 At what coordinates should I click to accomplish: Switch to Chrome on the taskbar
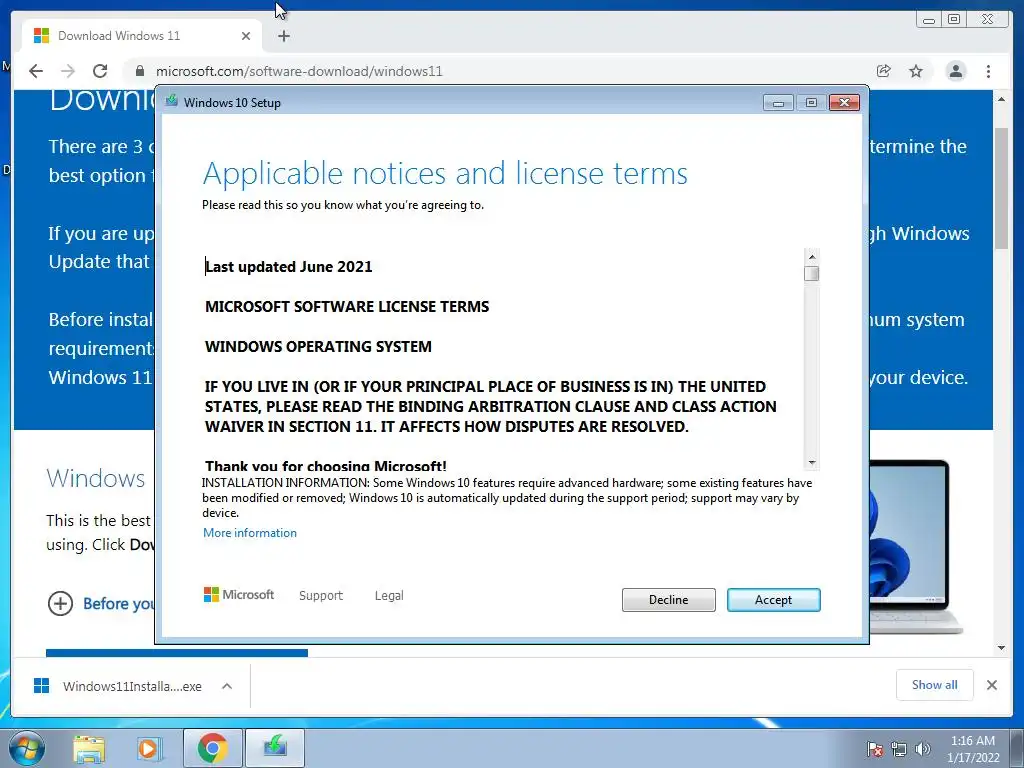212,748
